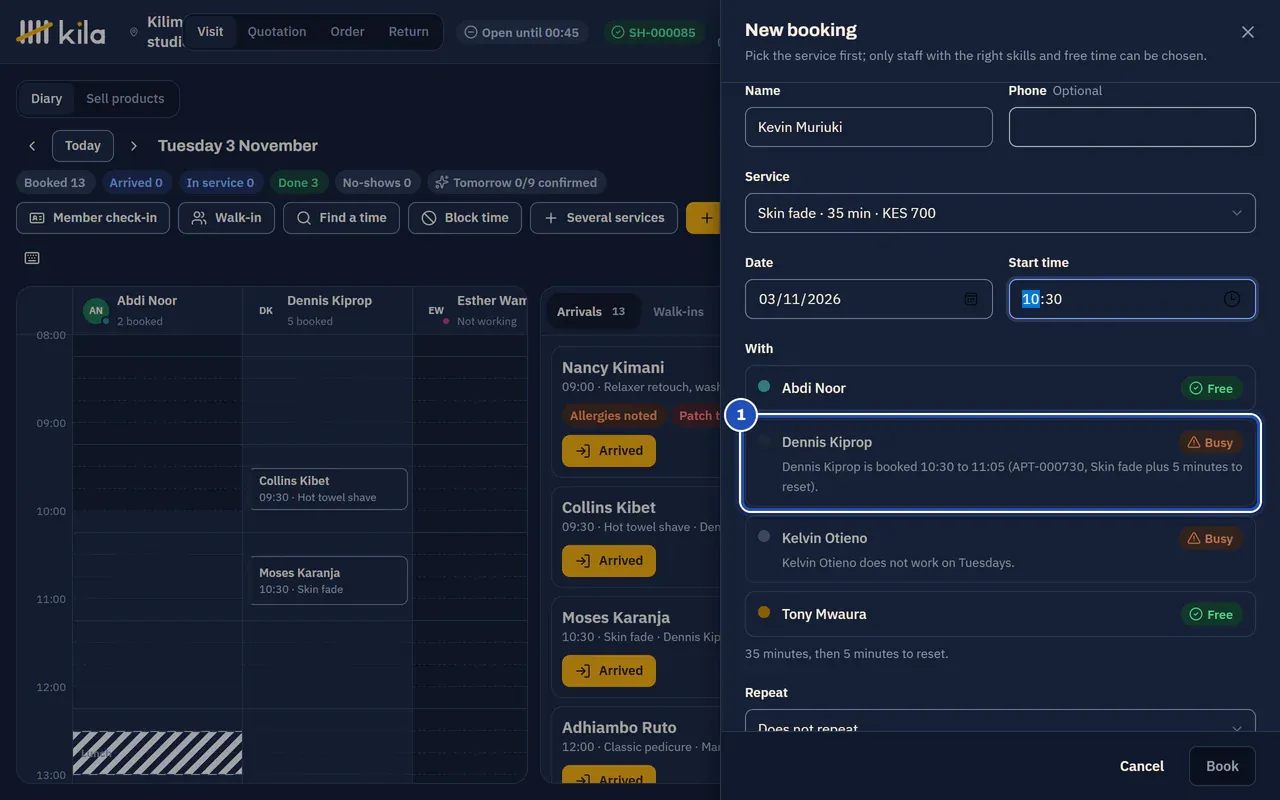Switch to the Quotation tab
The image size is (1280, 800).
(277, 32)
